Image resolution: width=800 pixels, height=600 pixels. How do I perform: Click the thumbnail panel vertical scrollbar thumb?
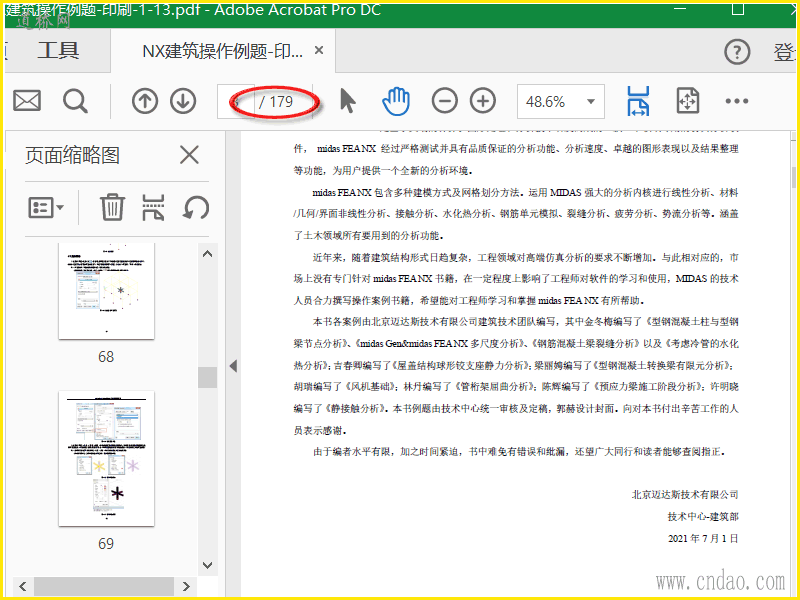(x=208, y=378)
